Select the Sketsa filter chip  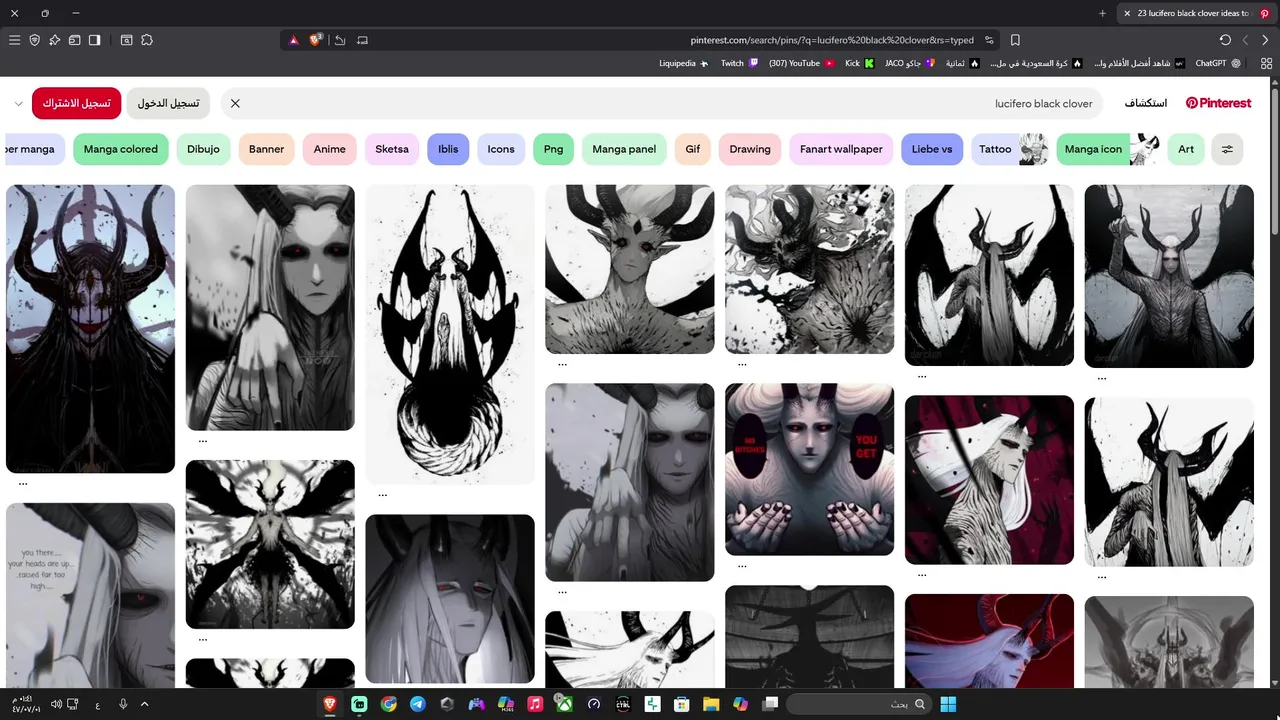pyautogui.click(x=392, y=149)
